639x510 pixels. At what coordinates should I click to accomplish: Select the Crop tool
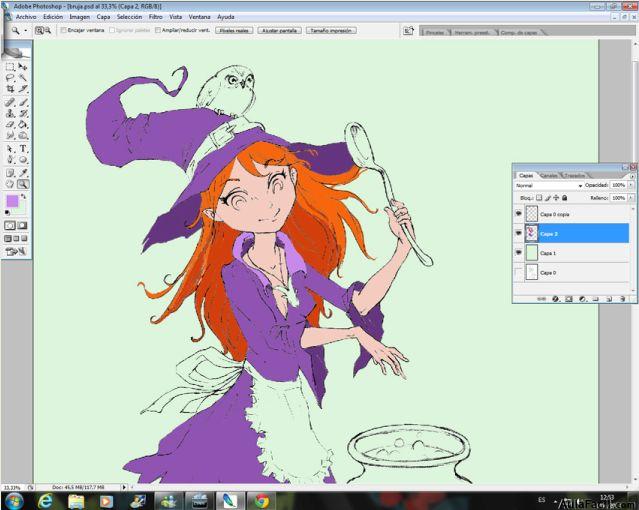[10, 88]
